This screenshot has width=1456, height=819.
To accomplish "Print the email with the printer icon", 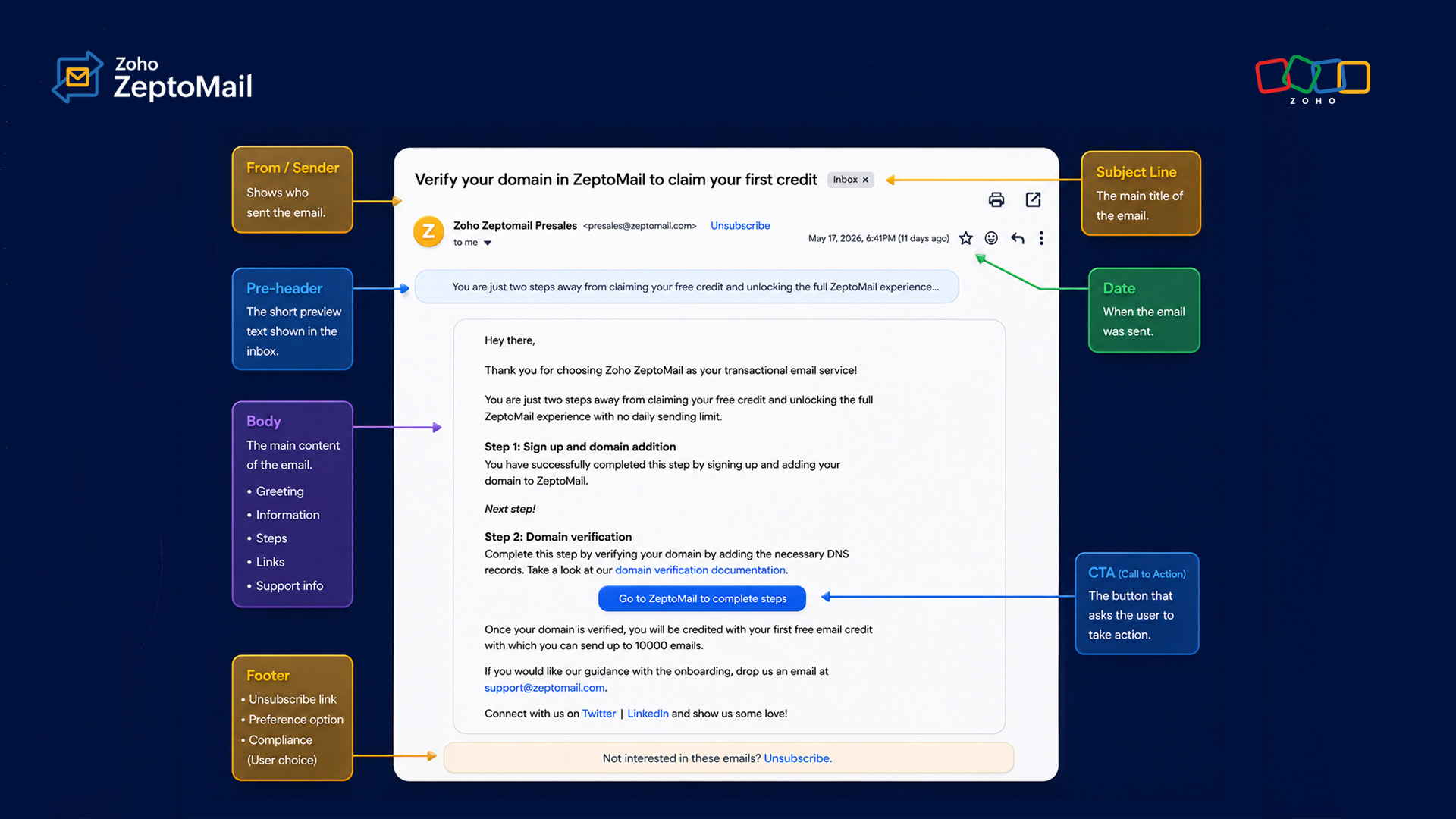I will pyautogui.click(x=996, y=199).
